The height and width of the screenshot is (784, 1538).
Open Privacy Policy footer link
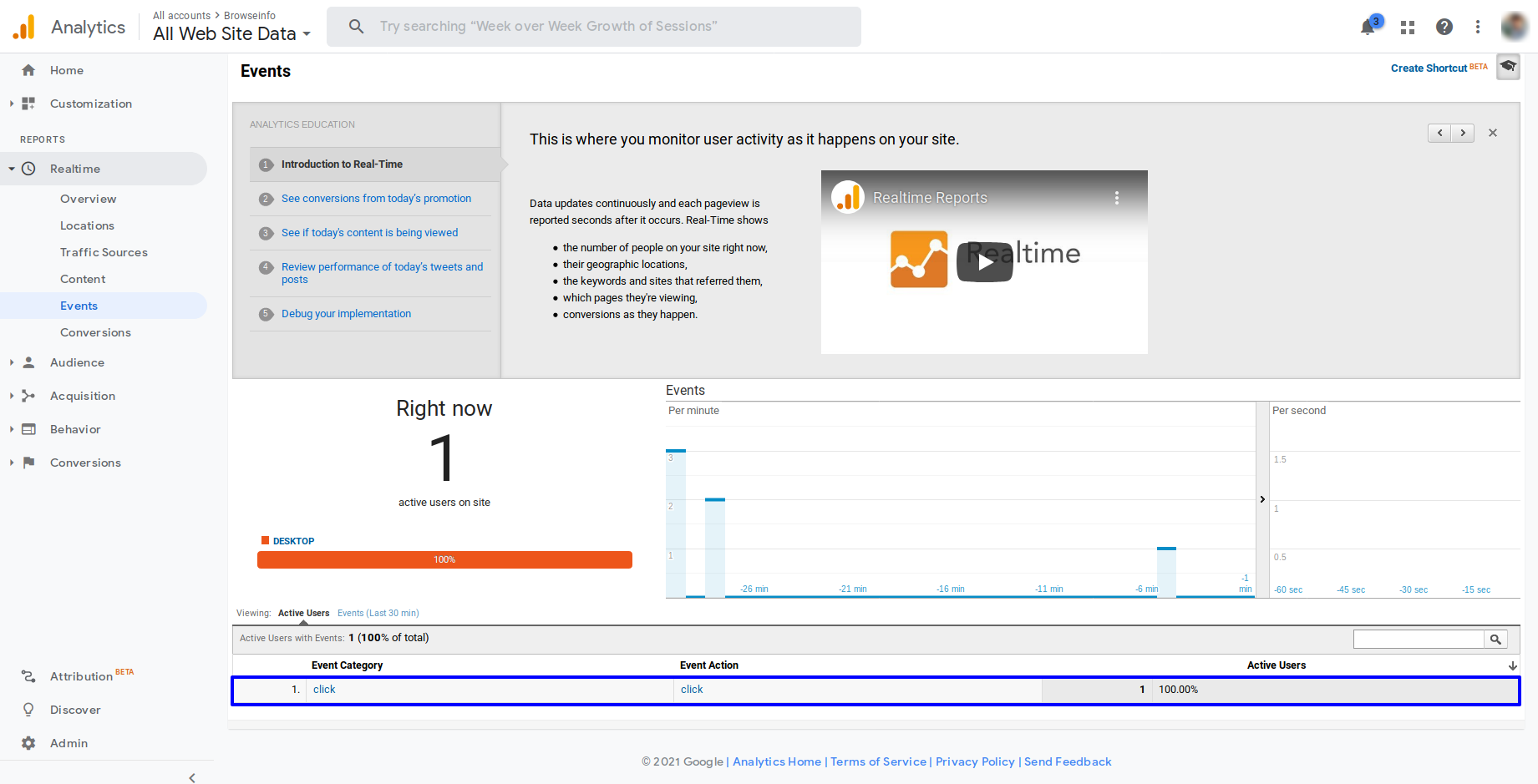(x=975, y=761)
